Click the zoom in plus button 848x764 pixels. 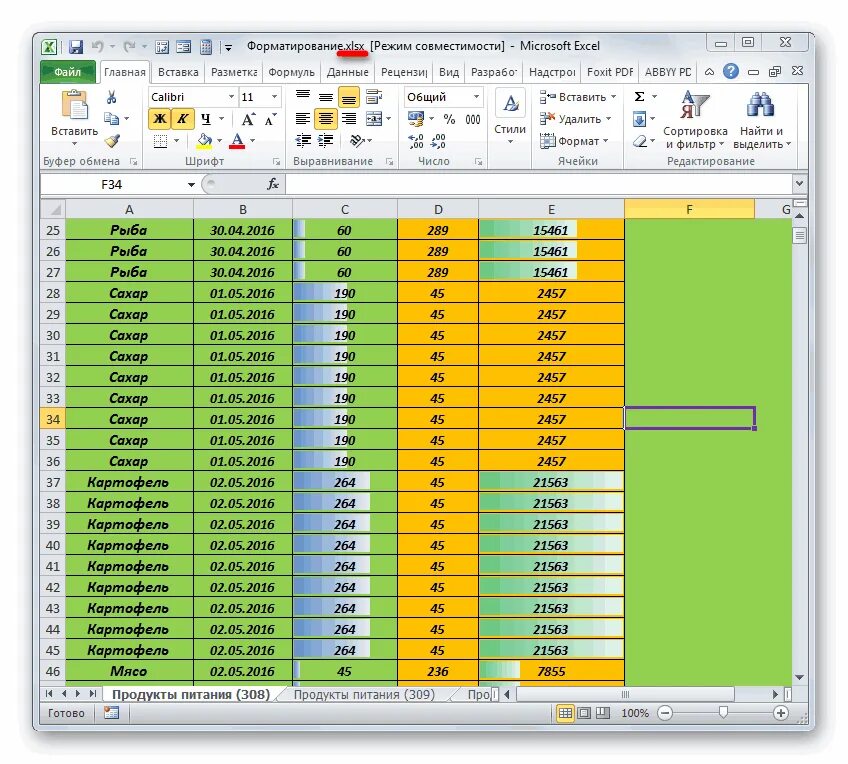[x=780, y=713]
